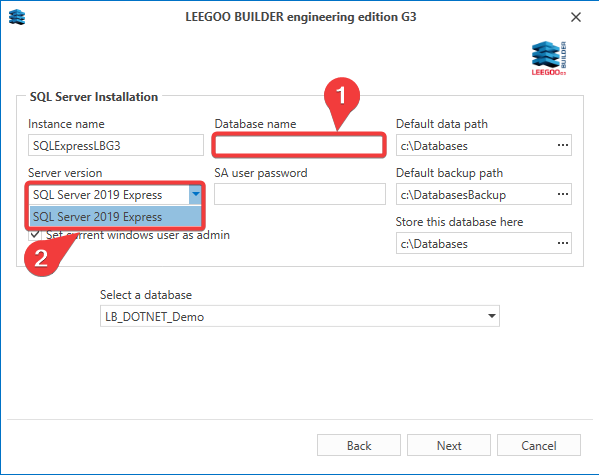This screenshot has width=599, height=475.
Task: Browse for Default backup path folder
Action: click(x=563, y=194)
